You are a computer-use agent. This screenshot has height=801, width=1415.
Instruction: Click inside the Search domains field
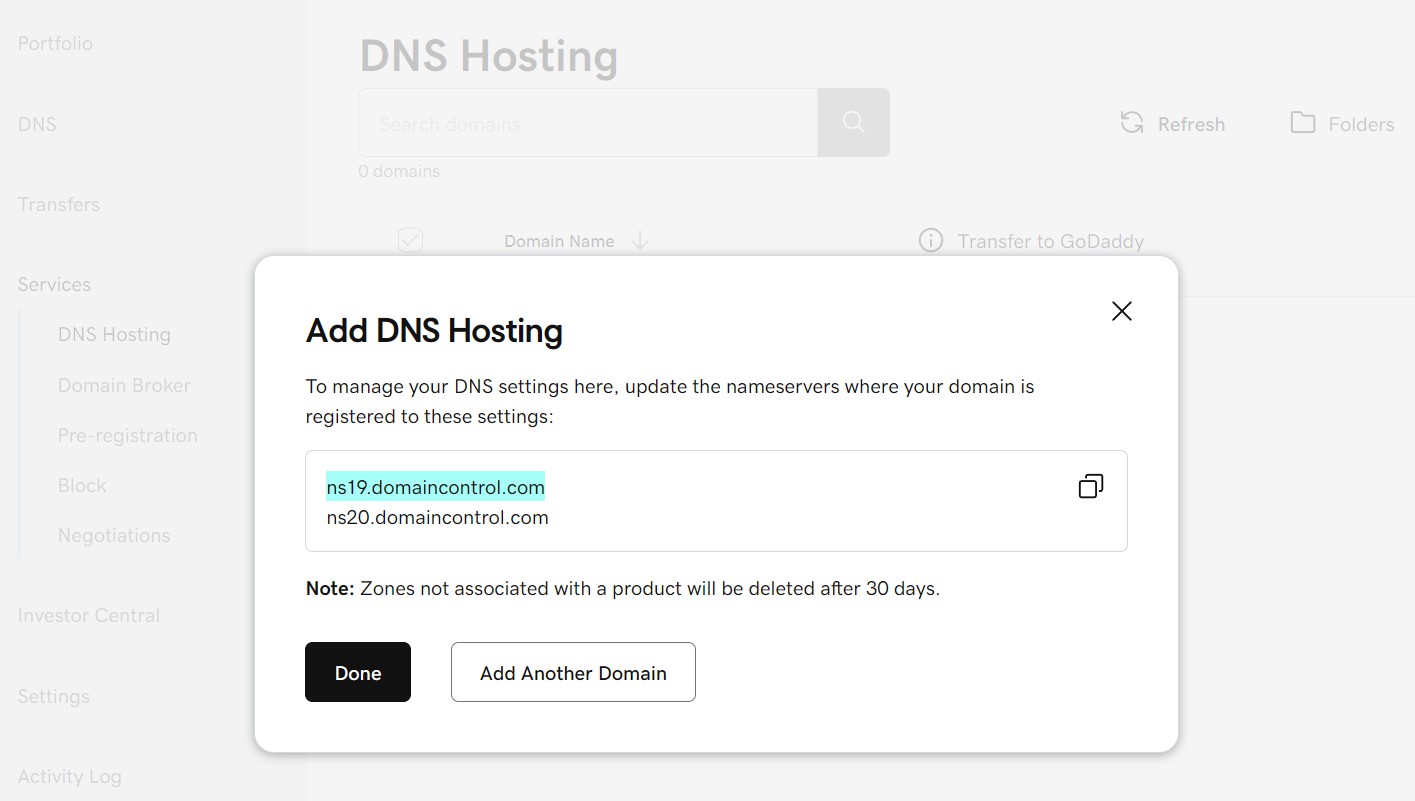[587, 122]
